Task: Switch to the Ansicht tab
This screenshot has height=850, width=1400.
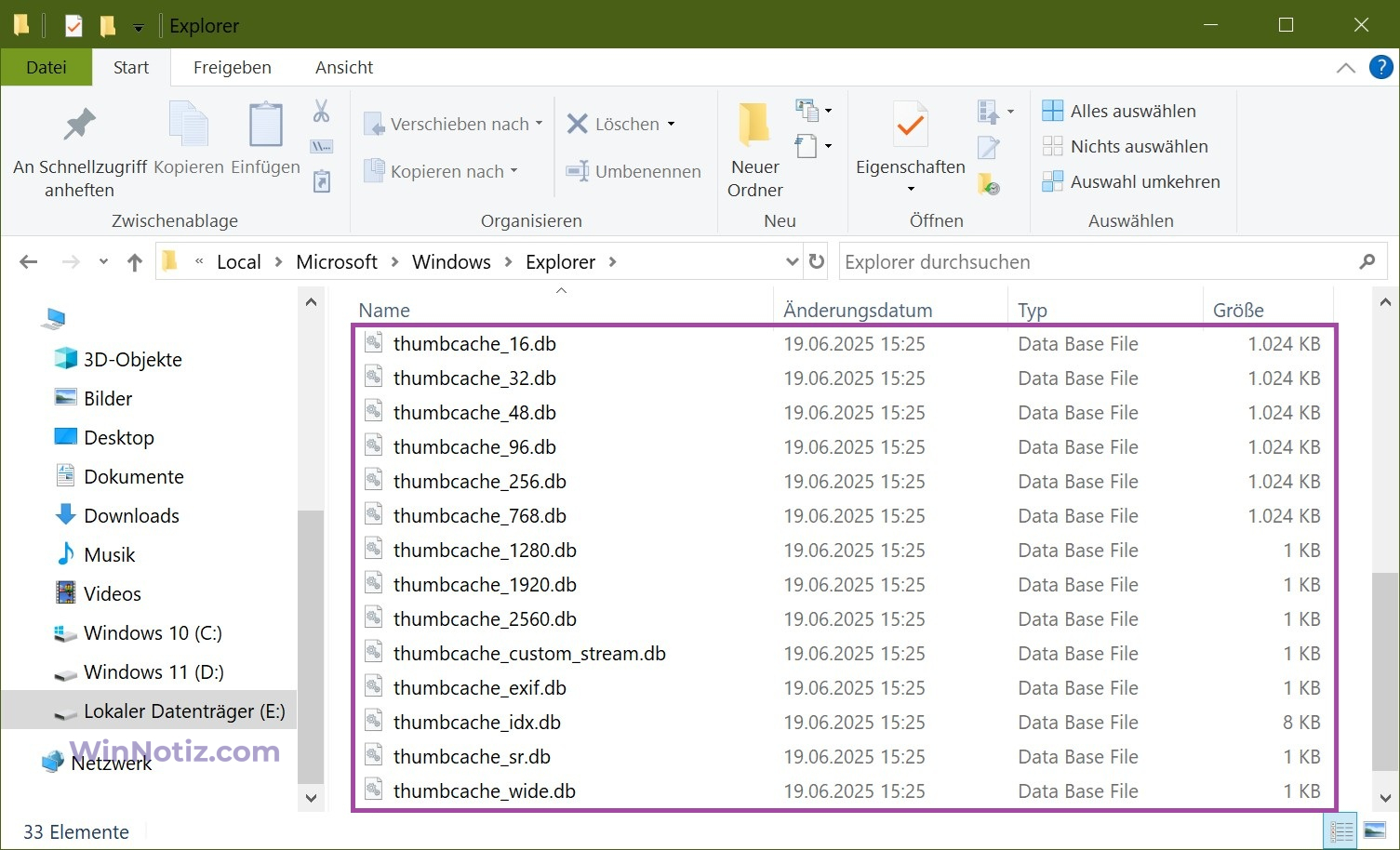Action: (344, 67)
